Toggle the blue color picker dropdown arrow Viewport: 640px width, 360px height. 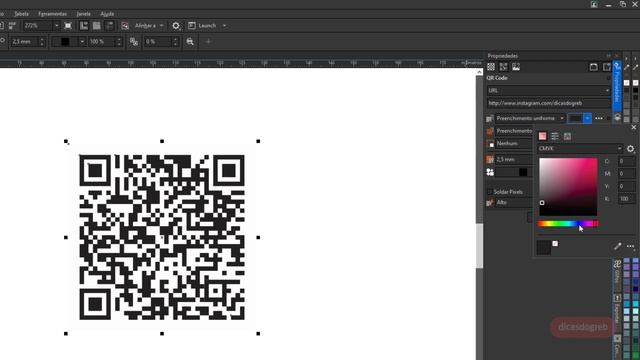tap(587, 118)
